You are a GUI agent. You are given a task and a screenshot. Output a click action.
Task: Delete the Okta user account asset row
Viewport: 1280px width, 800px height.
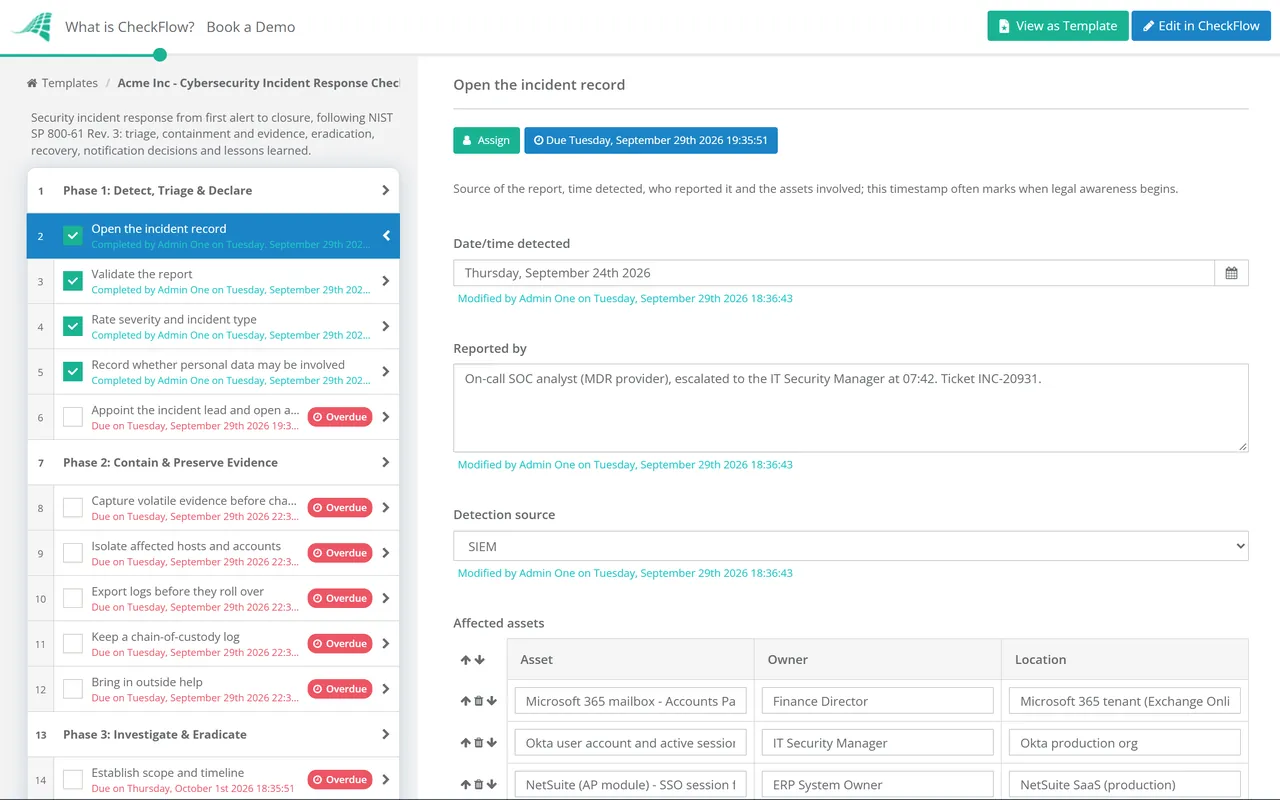tap(478, 744)
